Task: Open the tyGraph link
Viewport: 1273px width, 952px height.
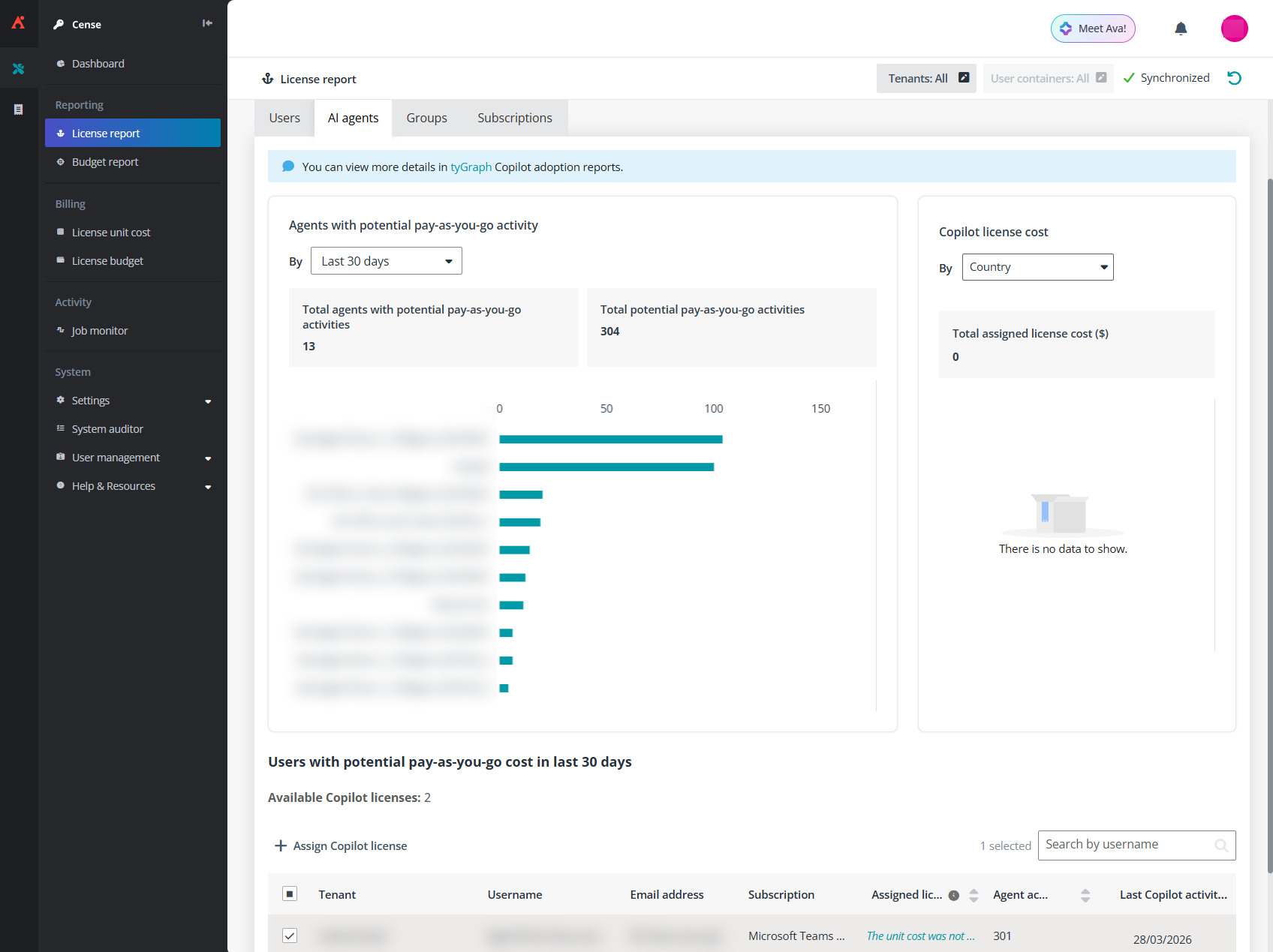Action: [x=471, y=167]
